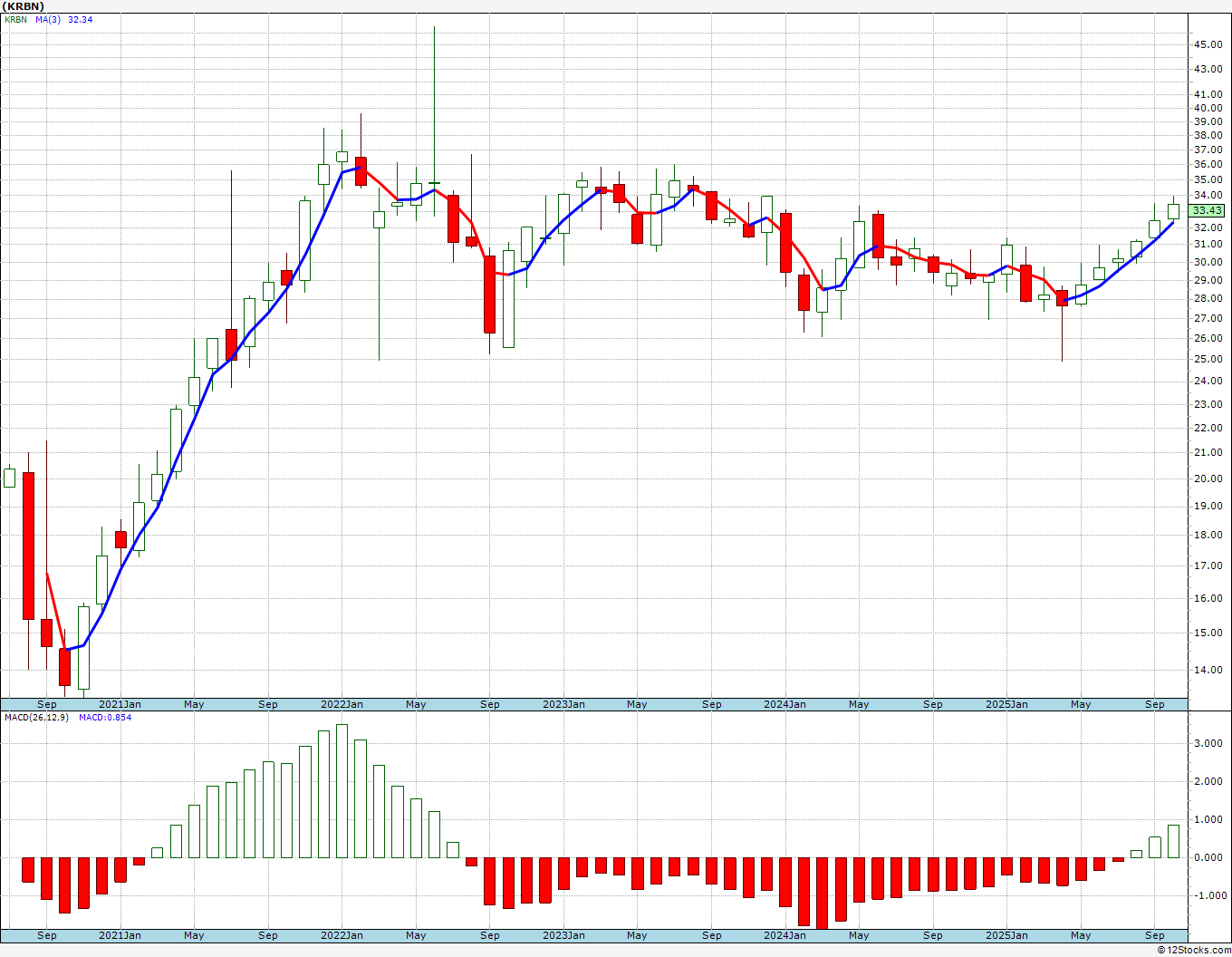Click the 45.00 price axis label

[x=1208, y=44]
